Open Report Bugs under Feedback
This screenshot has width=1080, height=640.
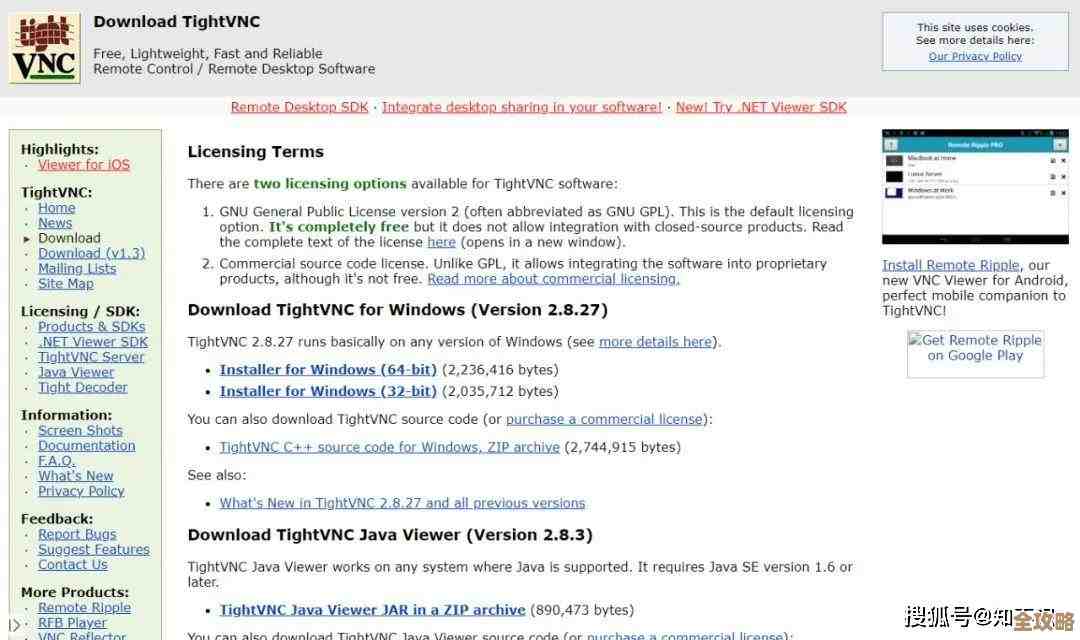coord(77,534)
